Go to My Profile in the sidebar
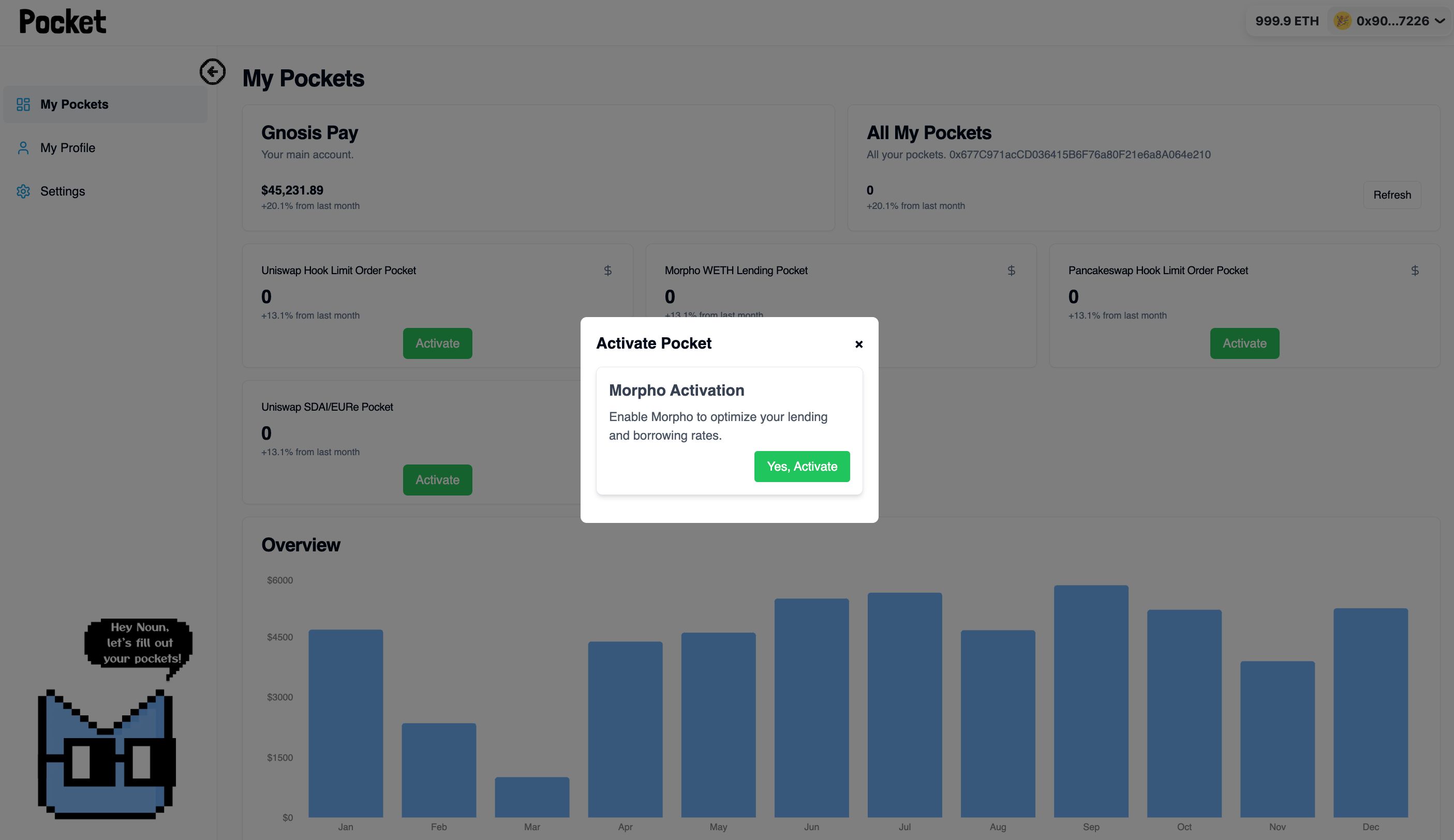The width and height of the screenshot is (1454, 840). click(x=106, y=148)
